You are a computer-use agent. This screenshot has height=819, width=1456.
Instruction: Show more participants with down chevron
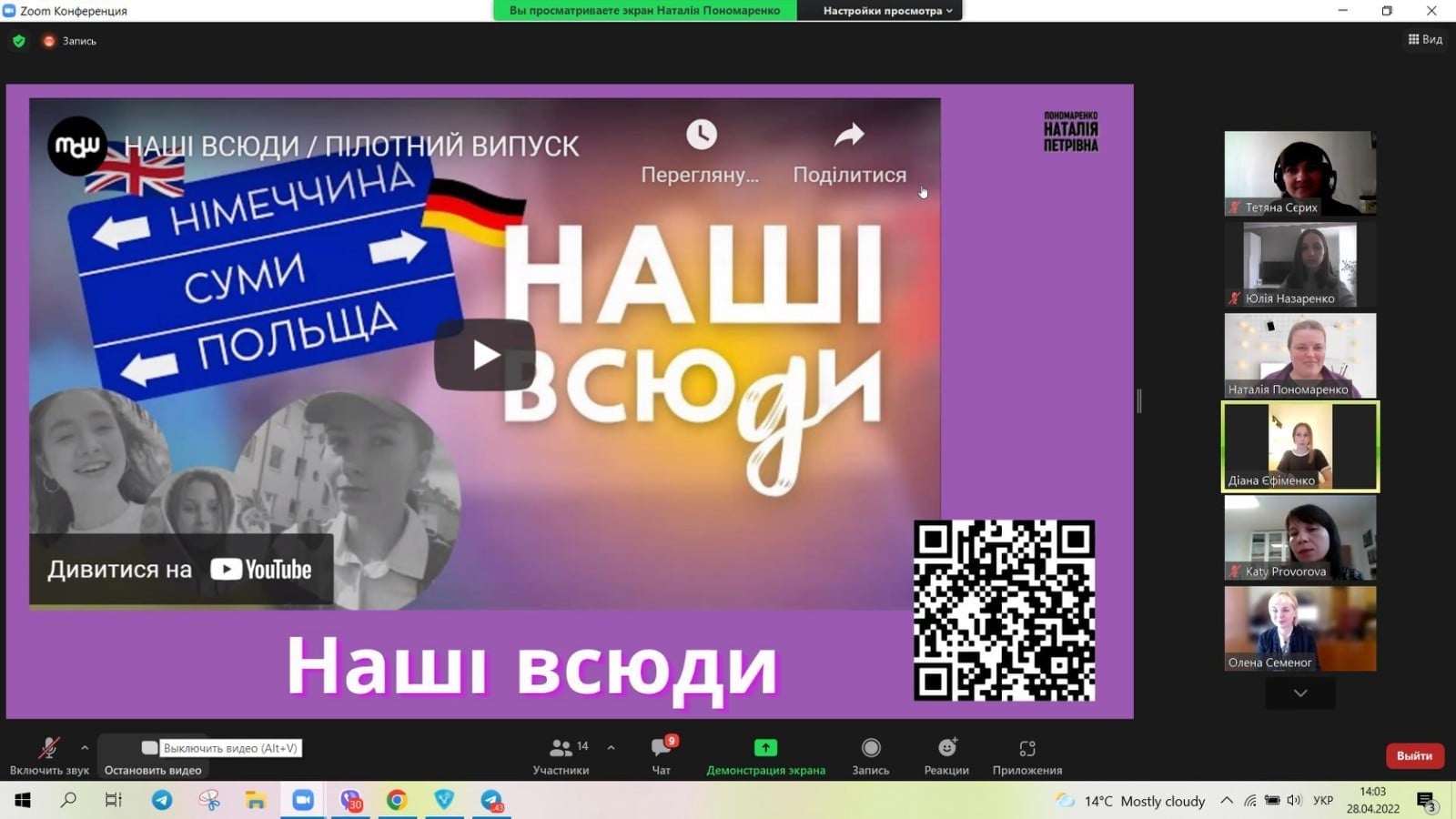pos(1300,693)
